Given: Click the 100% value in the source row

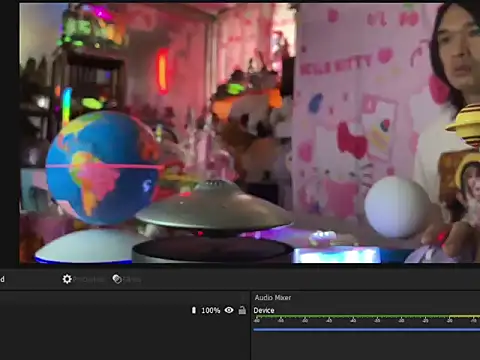Looking at the screenshot, I should [x=211, y=311].
